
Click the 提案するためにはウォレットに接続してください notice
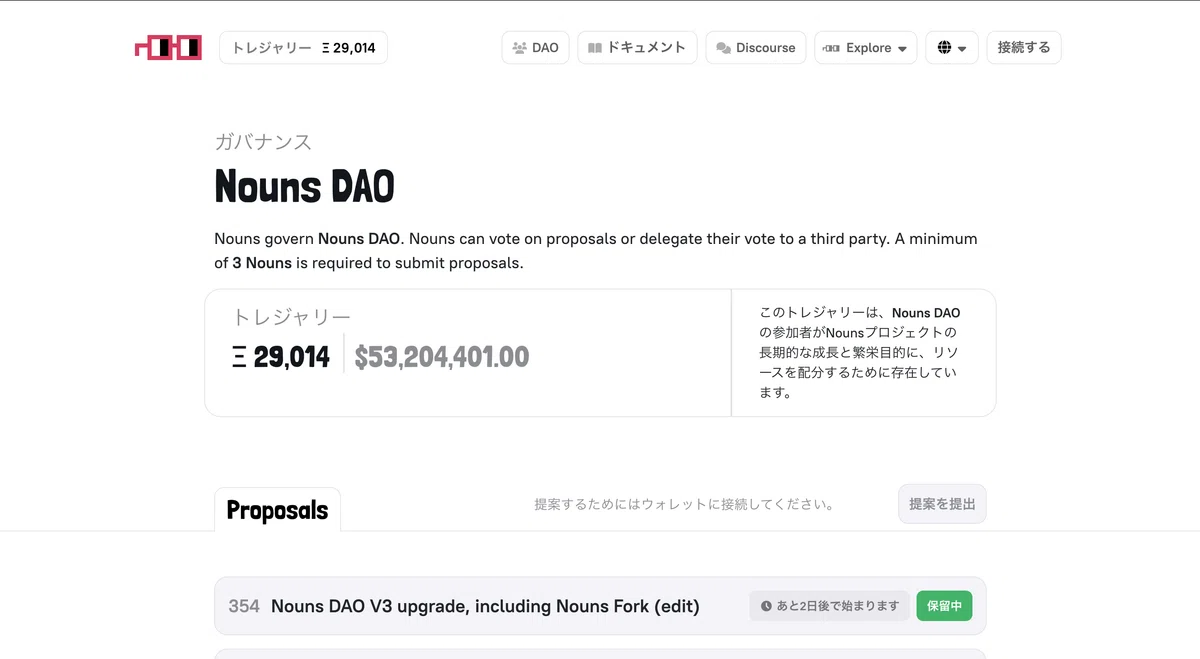point(684,504)
